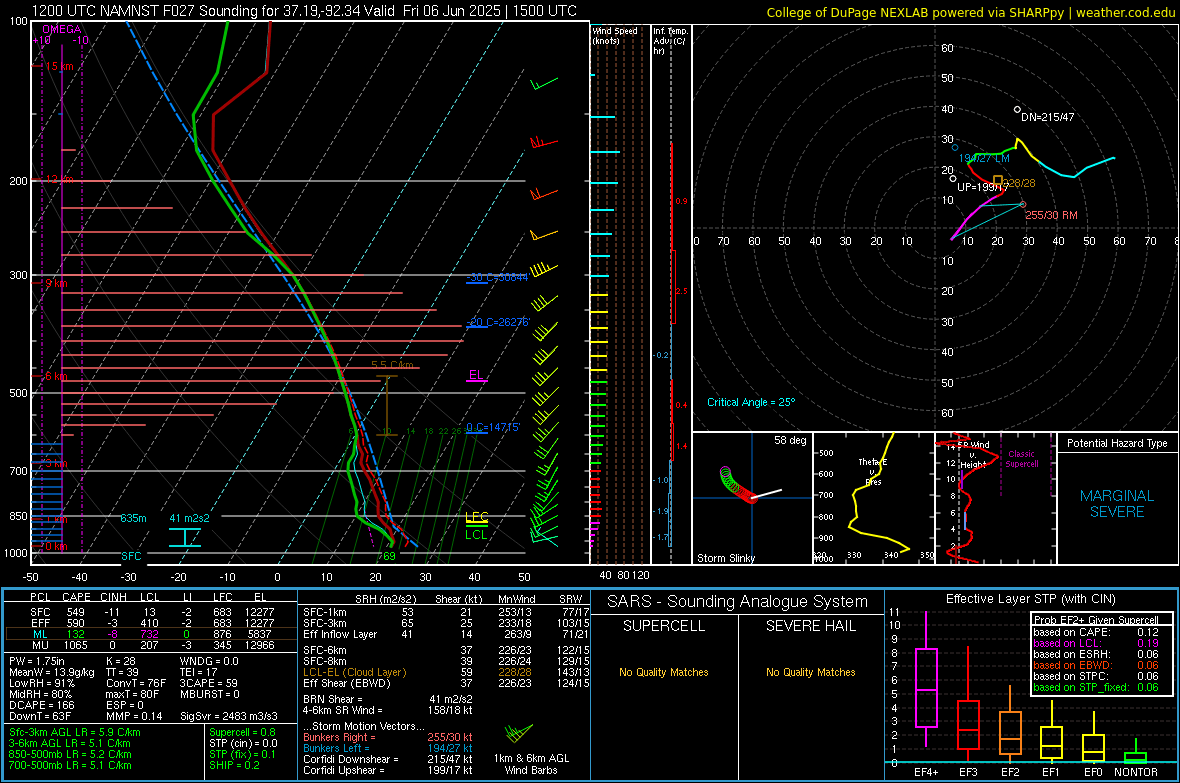Click the '0 C=14715'' freezing level label

(493, 427)
